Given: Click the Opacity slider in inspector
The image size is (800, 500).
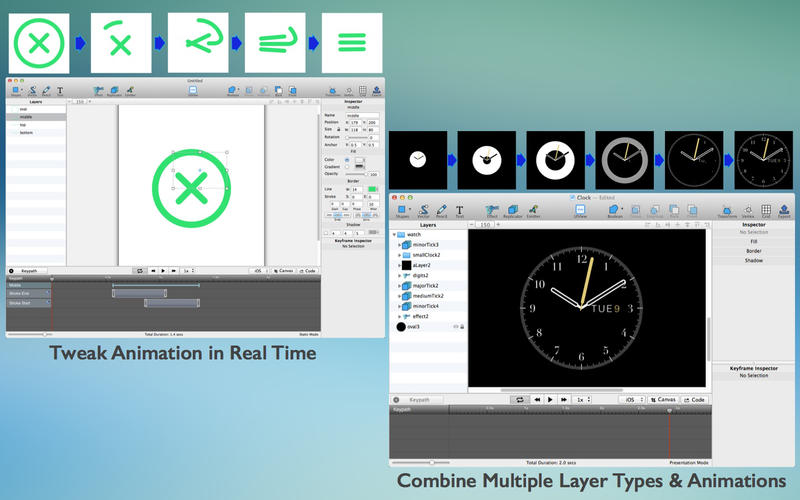Looking at the screenshot, I should [357, 174].
